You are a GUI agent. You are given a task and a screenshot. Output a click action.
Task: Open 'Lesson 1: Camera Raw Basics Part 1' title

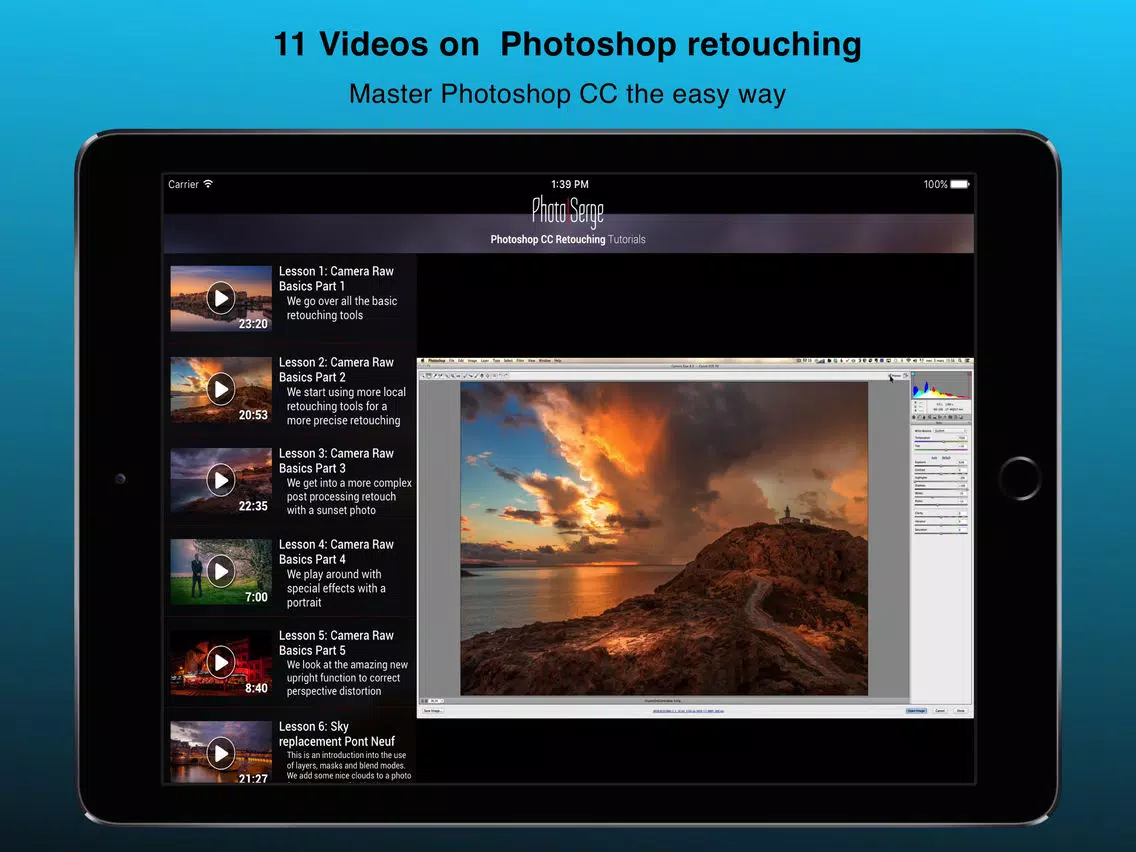click(336, 278)
